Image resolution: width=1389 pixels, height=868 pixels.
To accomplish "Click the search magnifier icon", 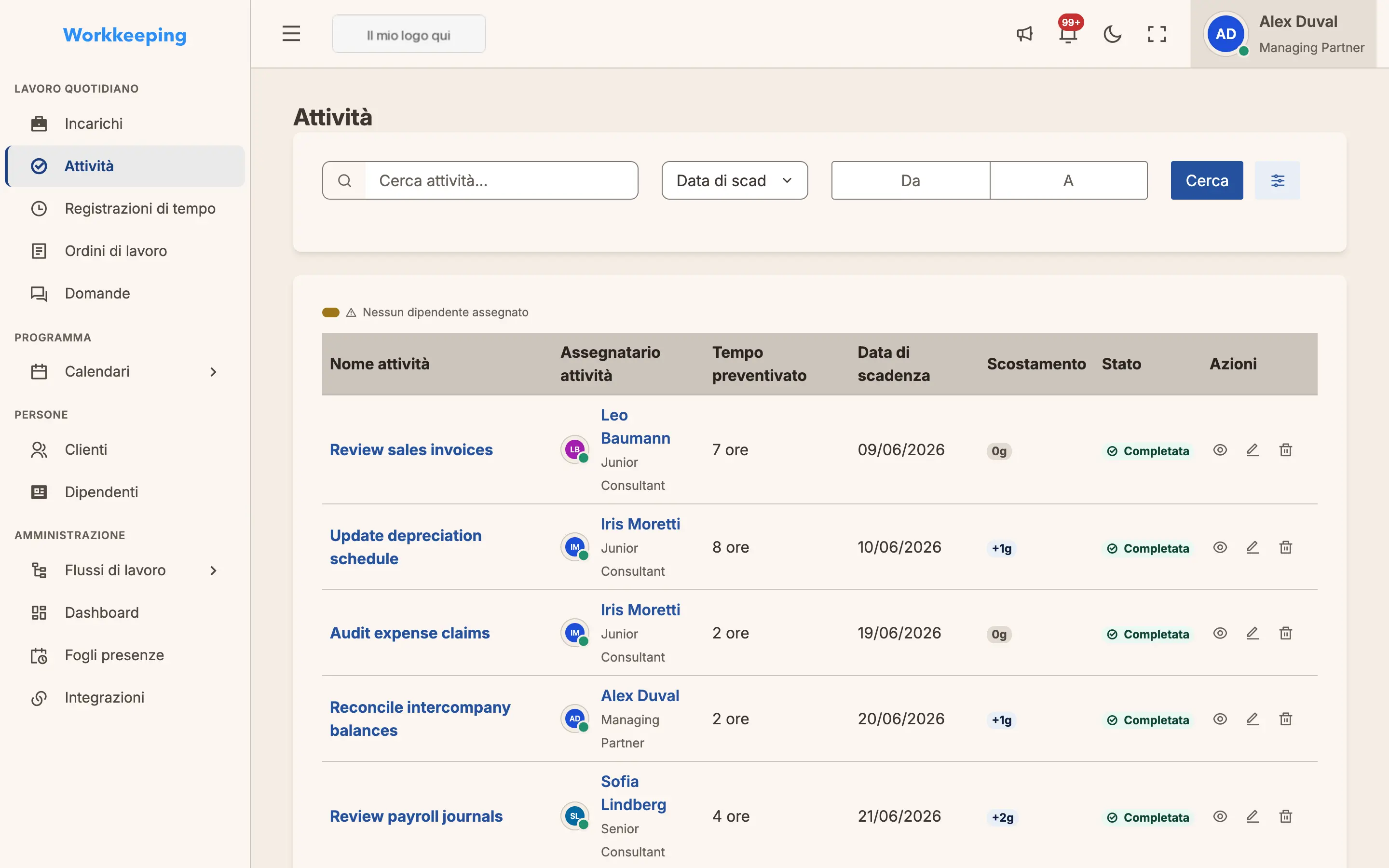I will (344, 180).
